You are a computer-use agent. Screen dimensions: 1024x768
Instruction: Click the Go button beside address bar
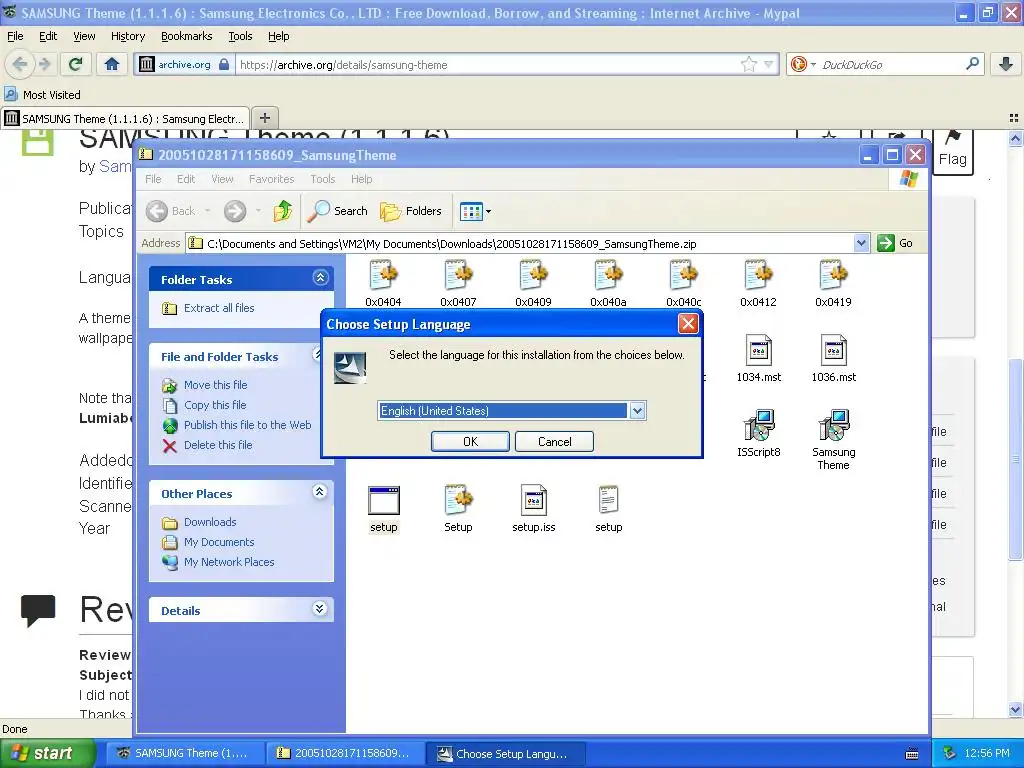896,243
